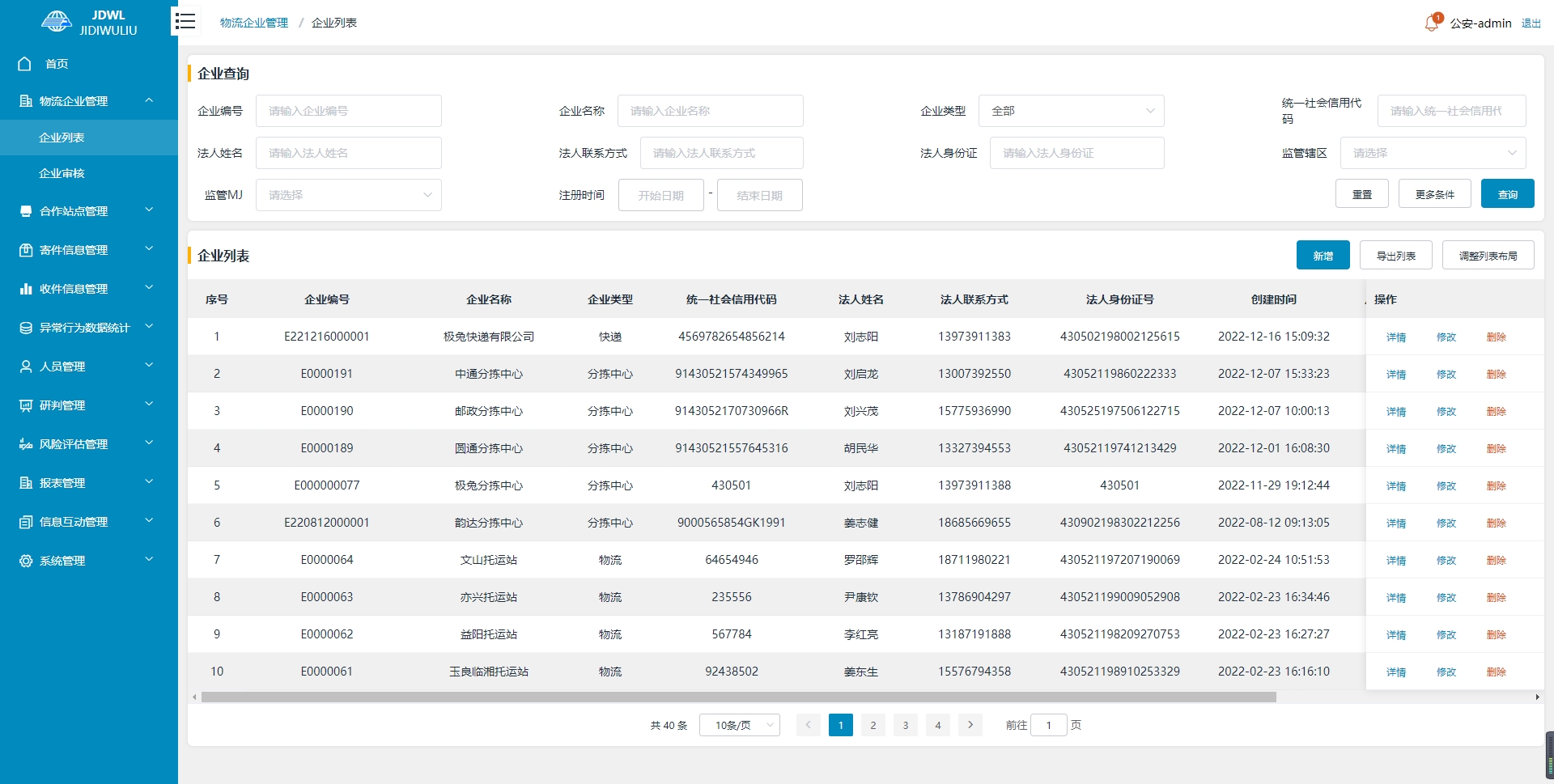Click the 合作站点管理 sidebar icon
The height and width of the screenshot is (784, 1554).
(26, 211)
